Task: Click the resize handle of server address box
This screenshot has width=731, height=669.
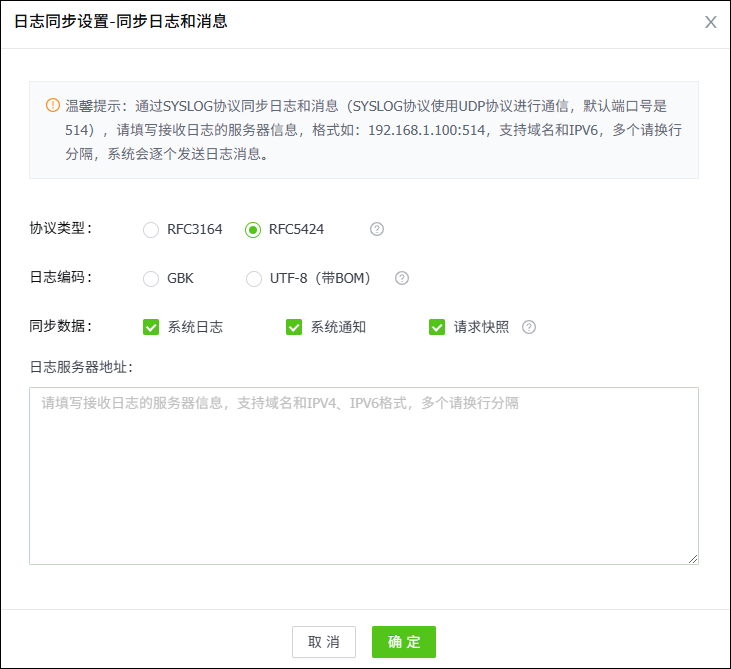Action: click(x=692, y=558)
